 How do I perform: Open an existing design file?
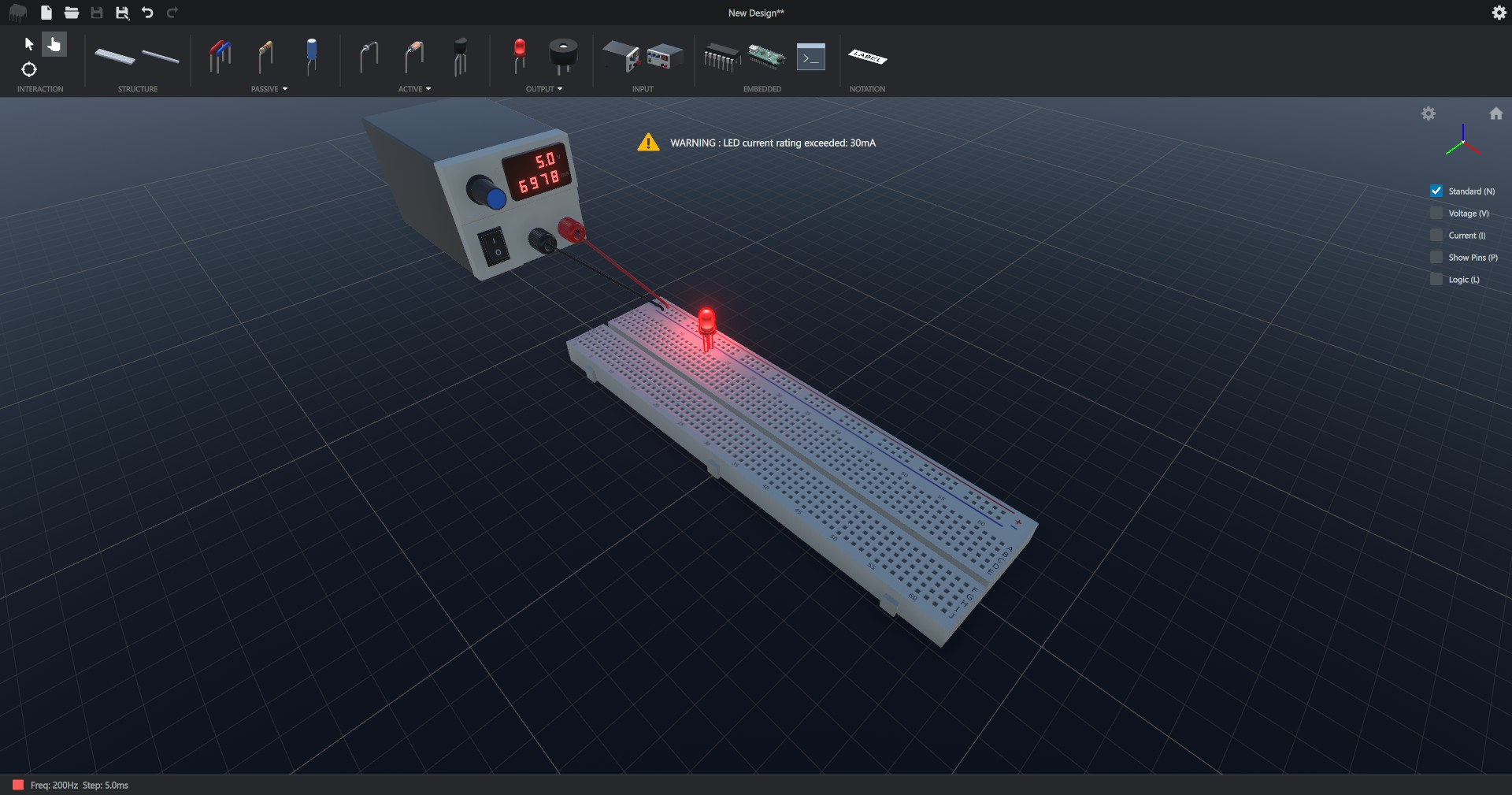(x=72, y=13)
